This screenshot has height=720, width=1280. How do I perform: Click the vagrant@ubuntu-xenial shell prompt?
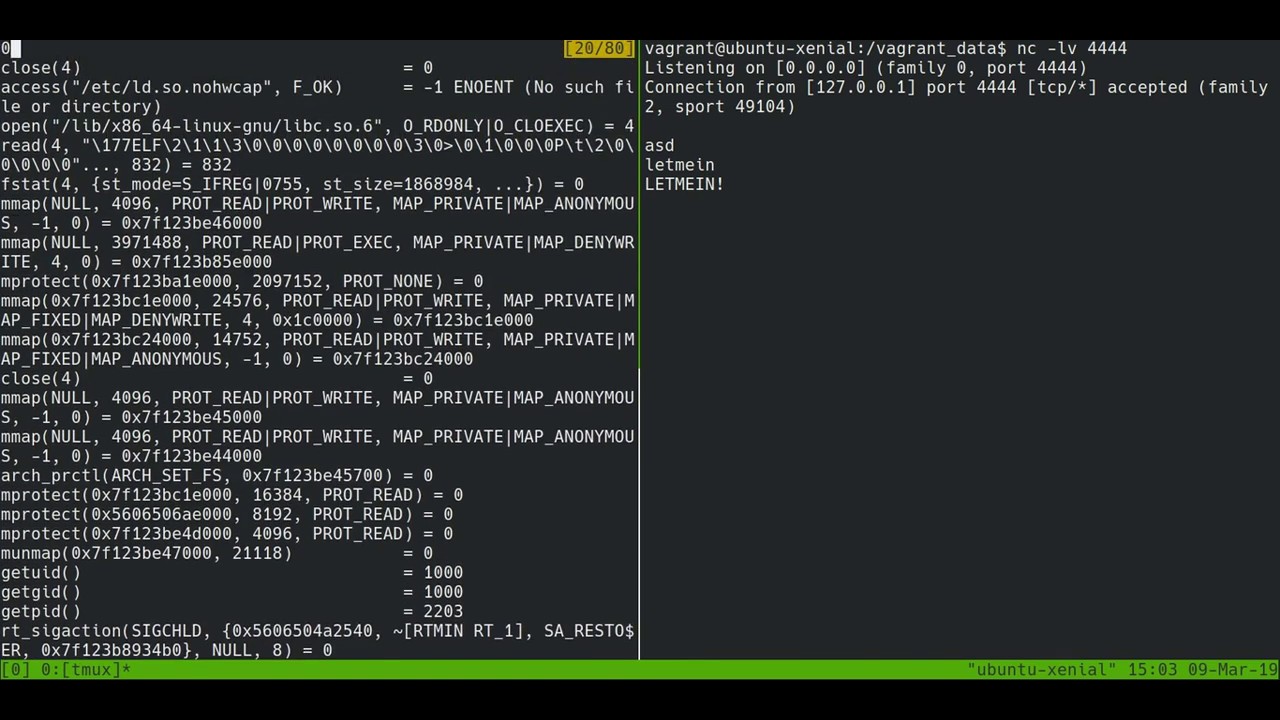pos(825,48)
